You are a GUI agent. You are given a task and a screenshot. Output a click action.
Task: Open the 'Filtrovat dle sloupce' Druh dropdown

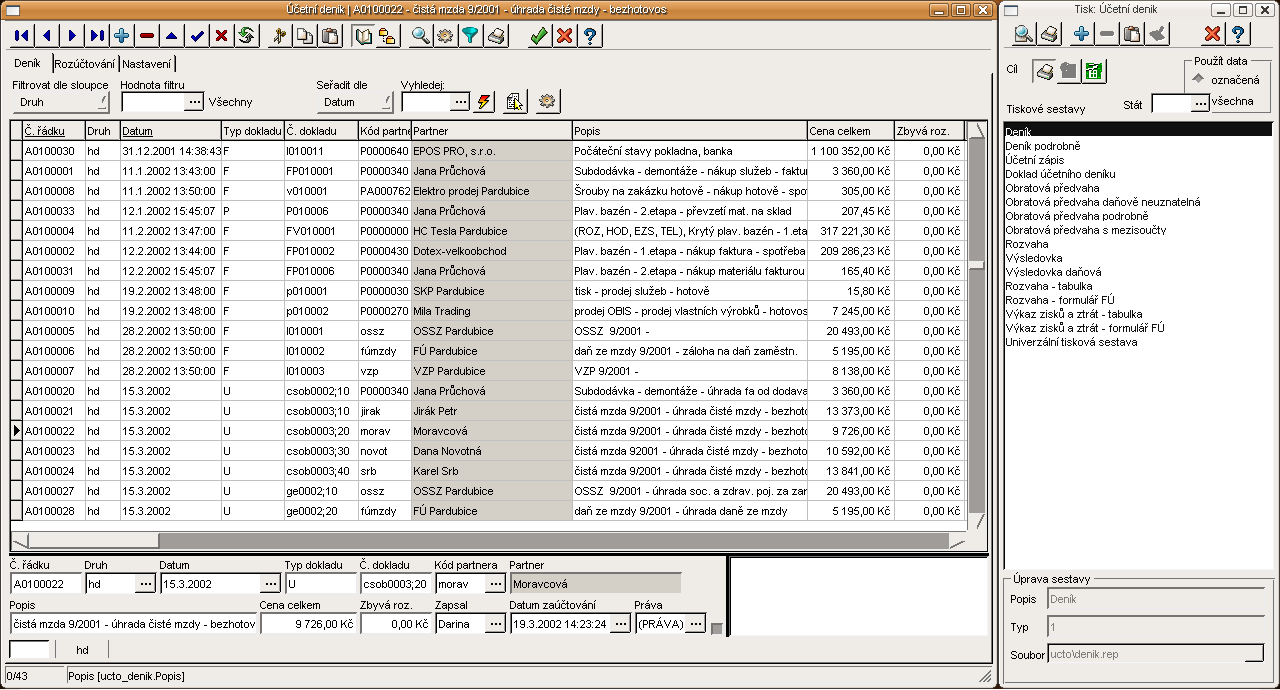pyautogui.click(x=61, y=102)
